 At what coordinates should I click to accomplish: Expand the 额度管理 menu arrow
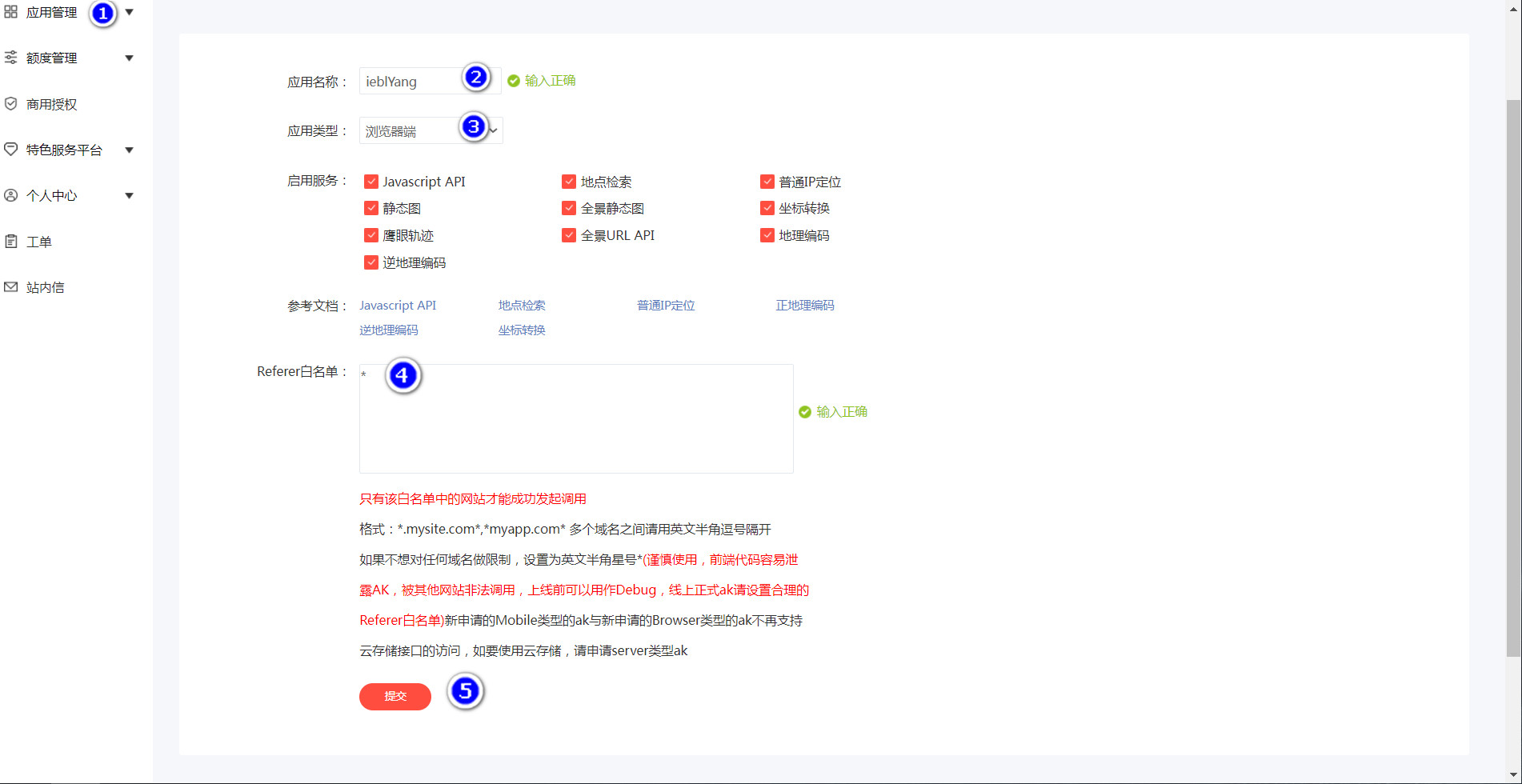129,58
